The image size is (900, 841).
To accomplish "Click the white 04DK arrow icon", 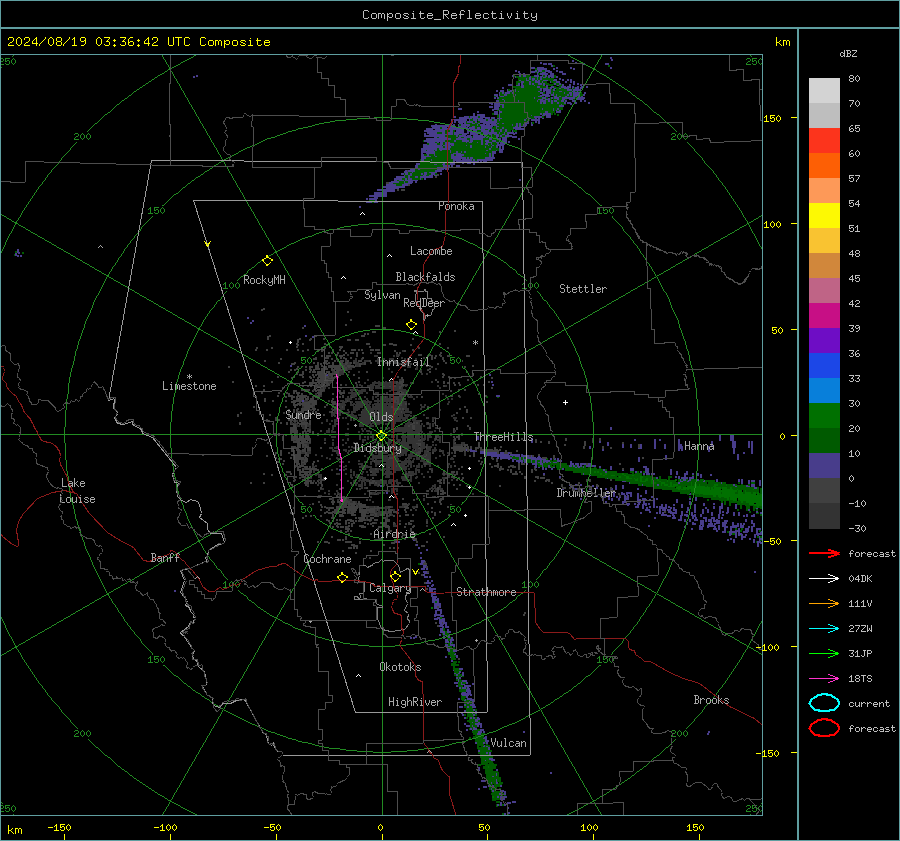I will click(x=824, y=578).
